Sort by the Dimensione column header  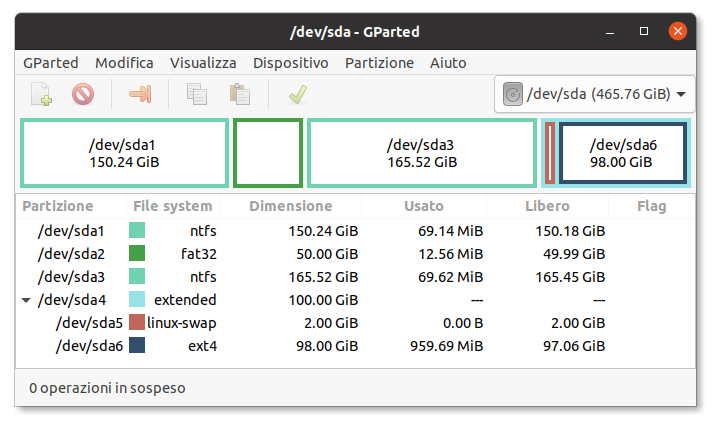pyautogui.click(x=290, y=206)
